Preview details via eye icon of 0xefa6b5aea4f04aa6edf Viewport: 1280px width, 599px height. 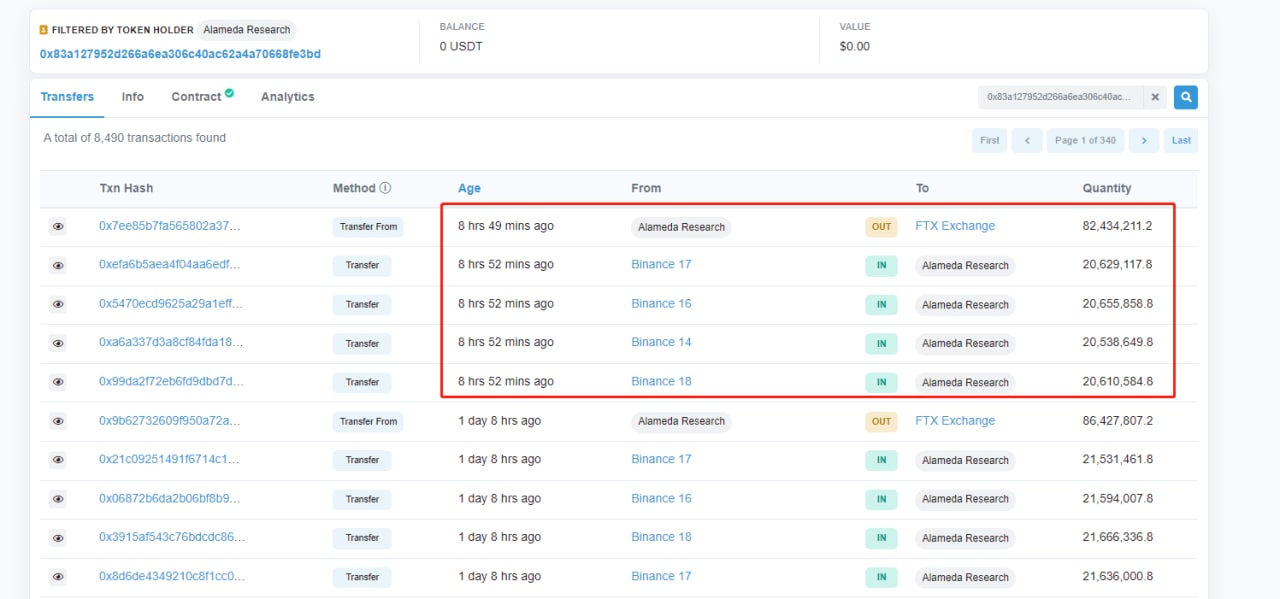pyautogui.click(x=58, y=266)
